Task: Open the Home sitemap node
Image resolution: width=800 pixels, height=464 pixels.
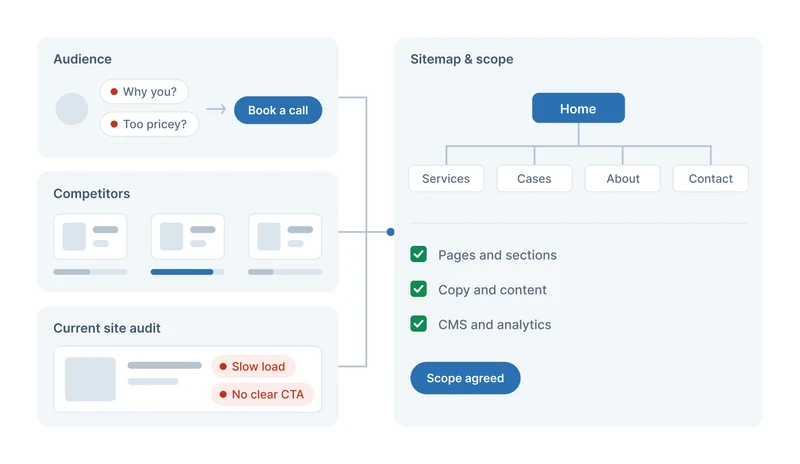Action: (578, 108)
